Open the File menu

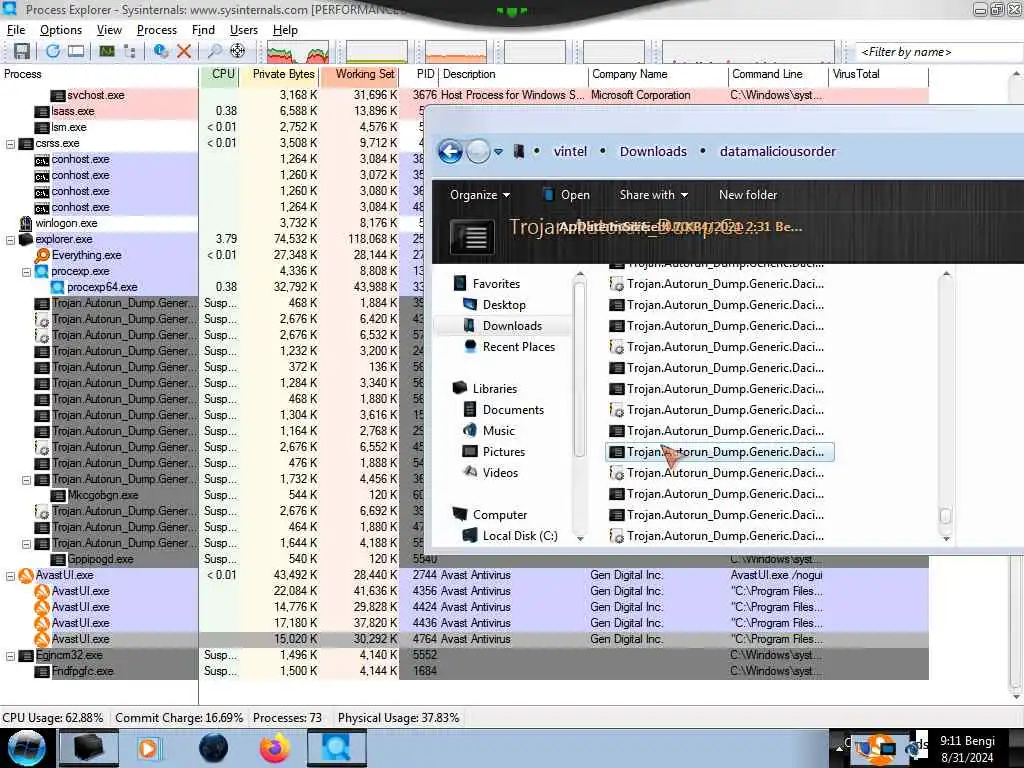click(16, 30)
